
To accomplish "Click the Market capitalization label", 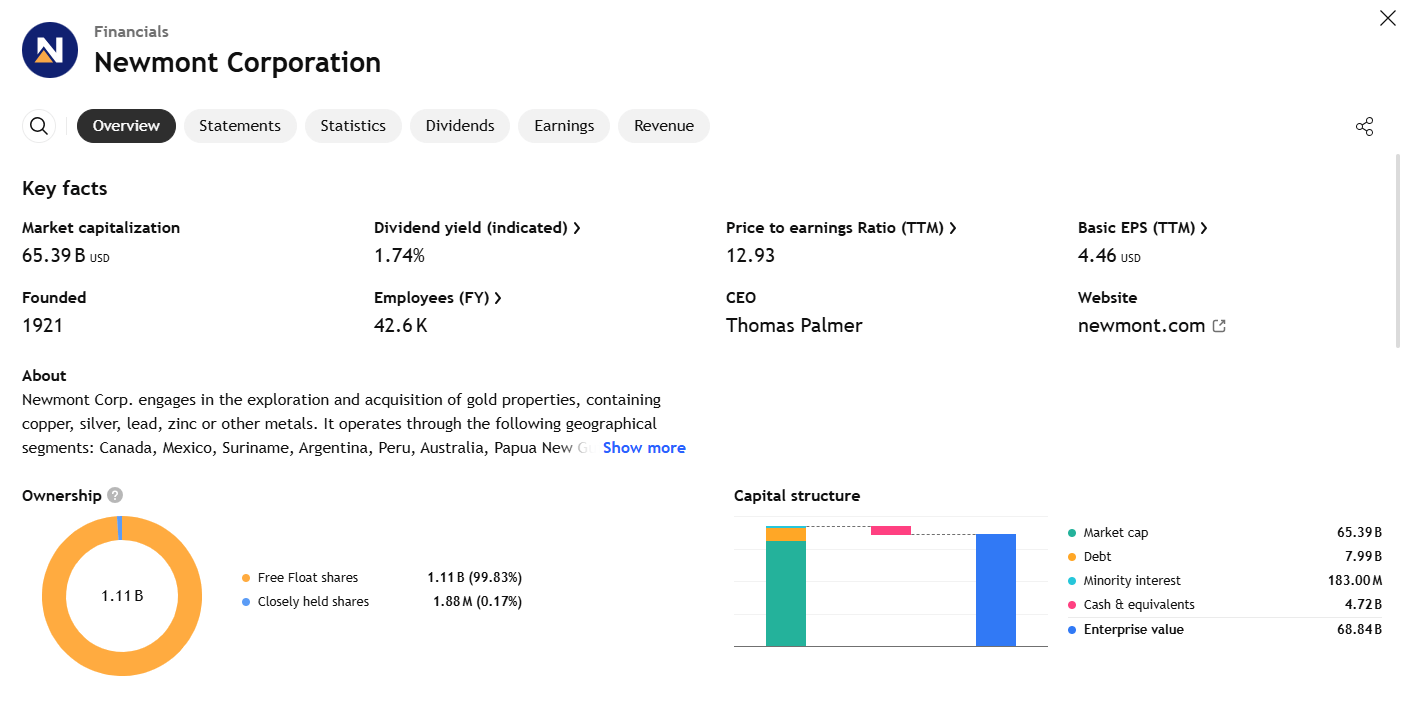I will coord(101,228).
